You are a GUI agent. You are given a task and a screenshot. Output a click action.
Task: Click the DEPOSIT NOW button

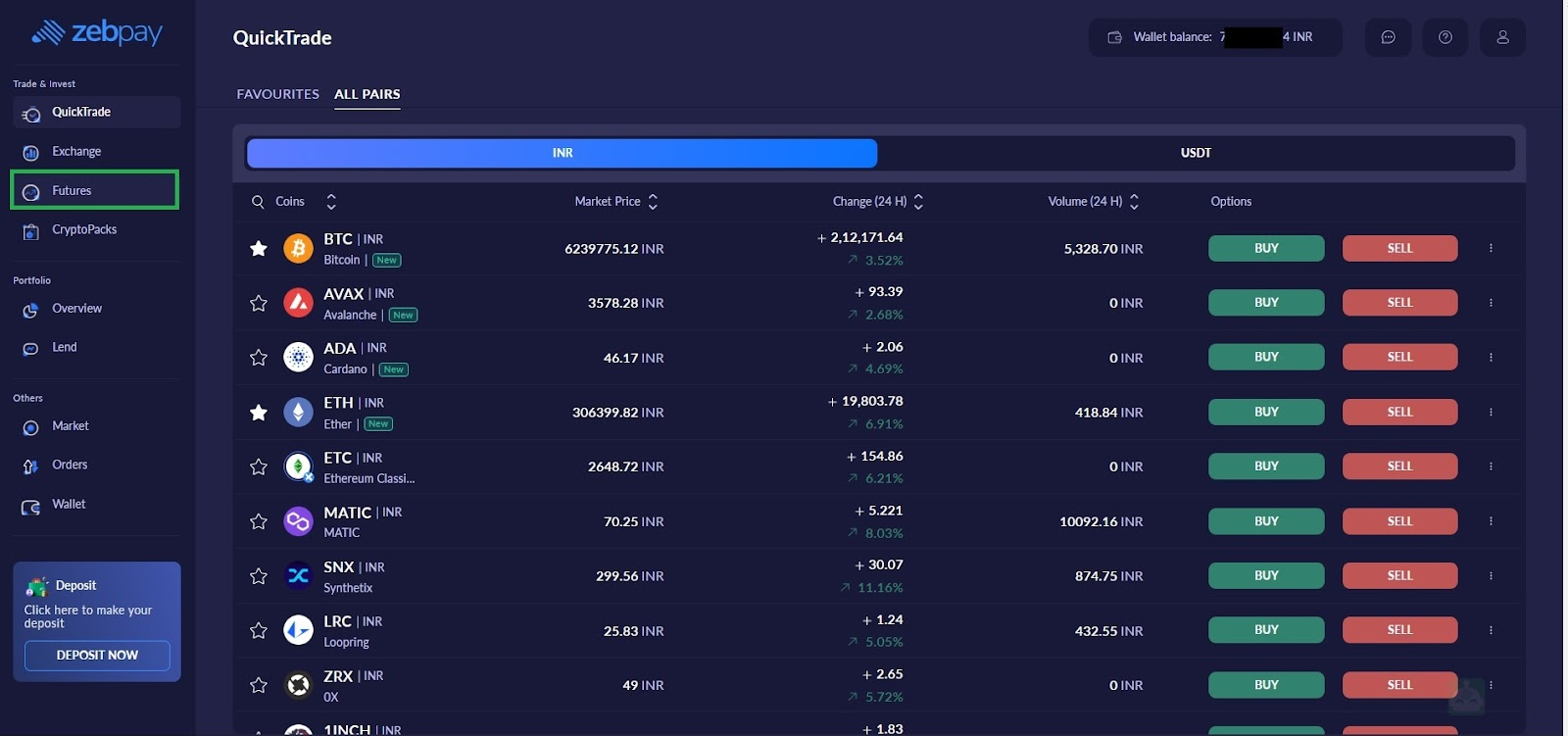97,656
